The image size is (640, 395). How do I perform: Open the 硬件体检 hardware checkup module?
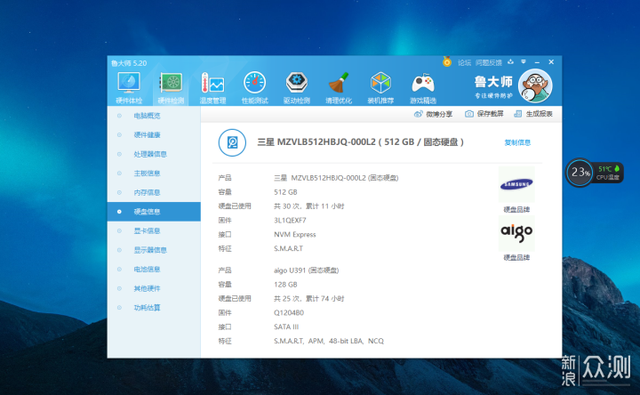pyautogui.click(x=129, y=88)
